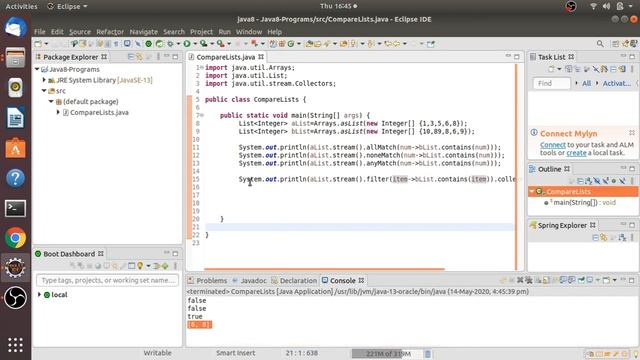The width and height of the screenshot is (640, 360).
Task: Open Chrome from the Ubuntu dock
Action: (x=15, y=238)
